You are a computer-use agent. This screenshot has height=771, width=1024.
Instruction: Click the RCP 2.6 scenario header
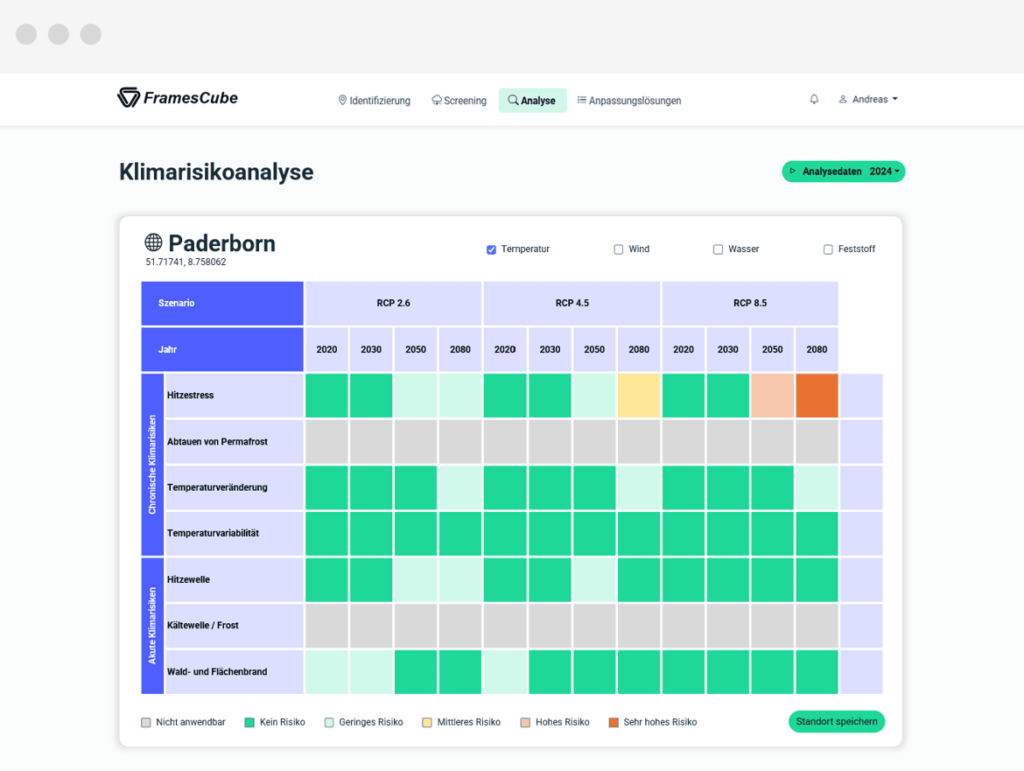393,303
